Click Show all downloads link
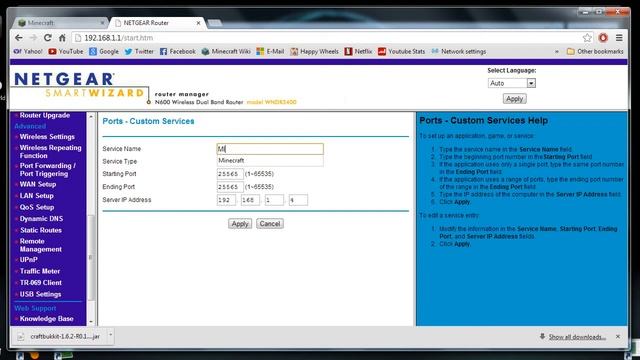 [x=577, y=337]
